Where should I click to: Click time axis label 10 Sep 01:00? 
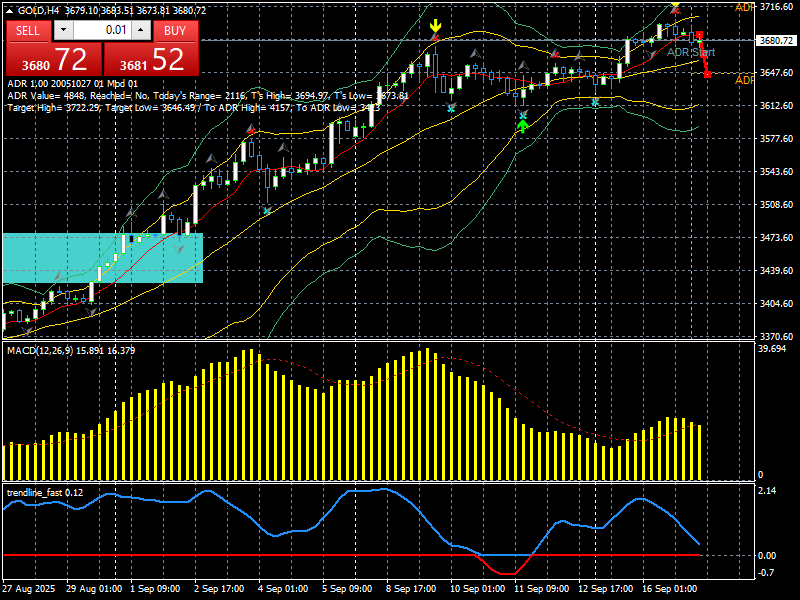coord(478,589)
